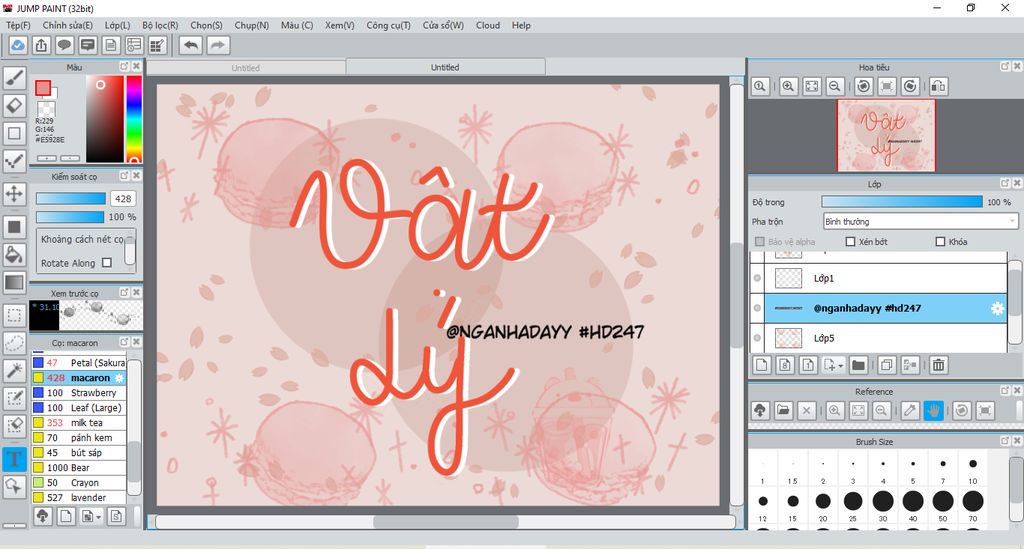The width and height of the screenshot is (1024, 549).
Task: Toggle visibility of Lớp5 layer
Action: [x=757, y=338]
